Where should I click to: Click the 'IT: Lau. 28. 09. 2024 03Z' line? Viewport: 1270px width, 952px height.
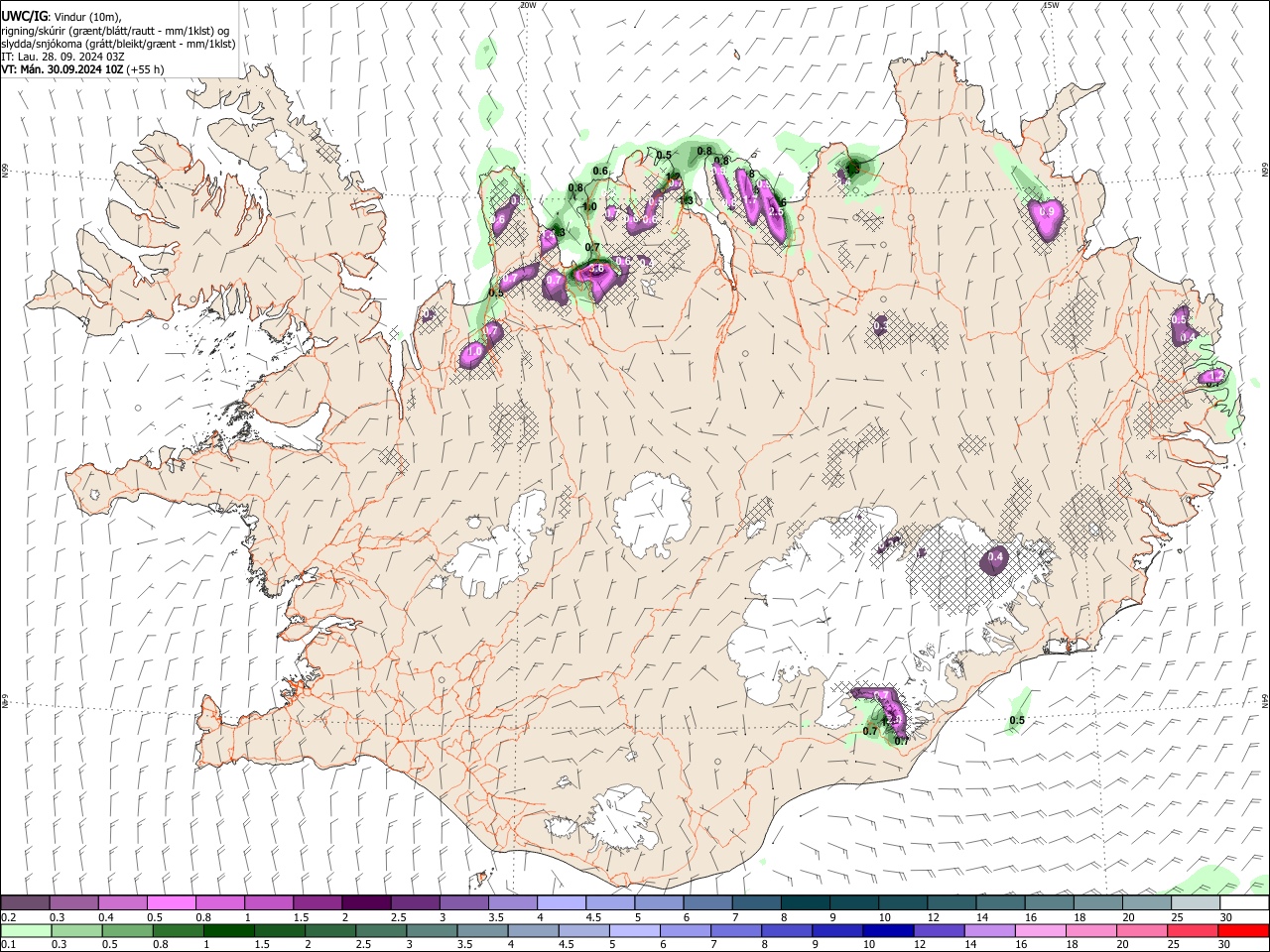63,57
